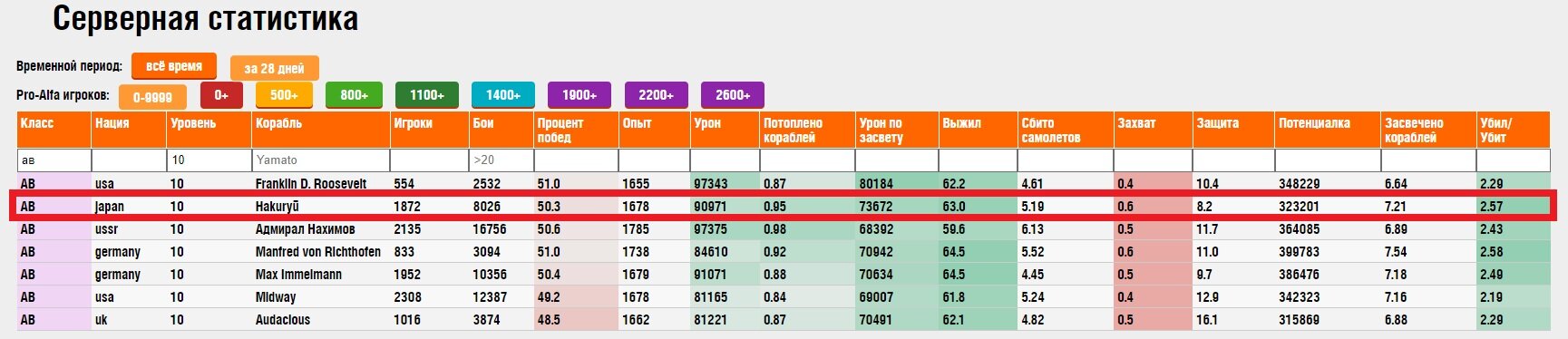This screenshot has width=1568, height=339.
Task: Apply the '2600+' rating filter
Action: 733,95
